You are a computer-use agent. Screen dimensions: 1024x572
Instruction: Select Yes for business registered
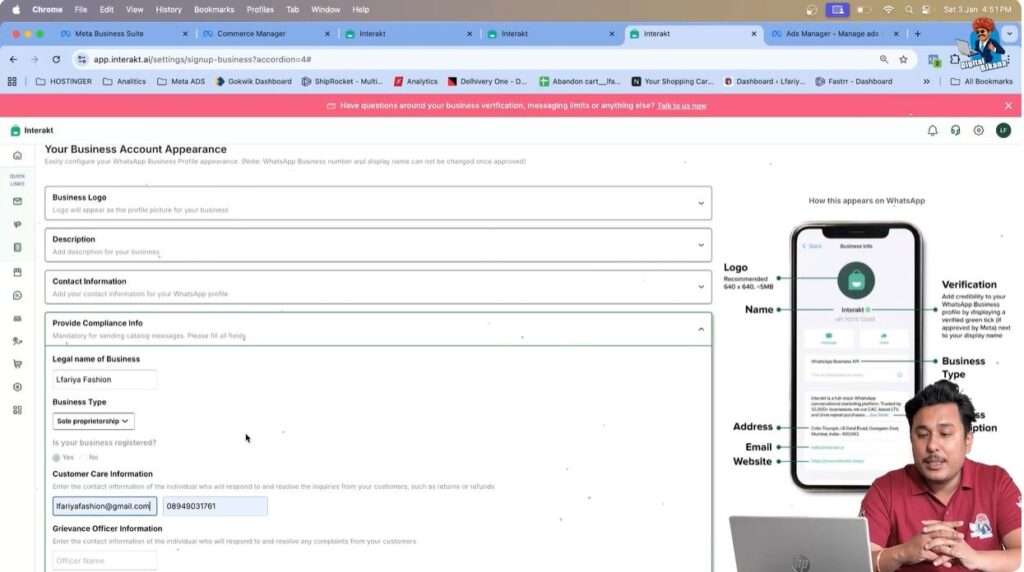(57, 458)
